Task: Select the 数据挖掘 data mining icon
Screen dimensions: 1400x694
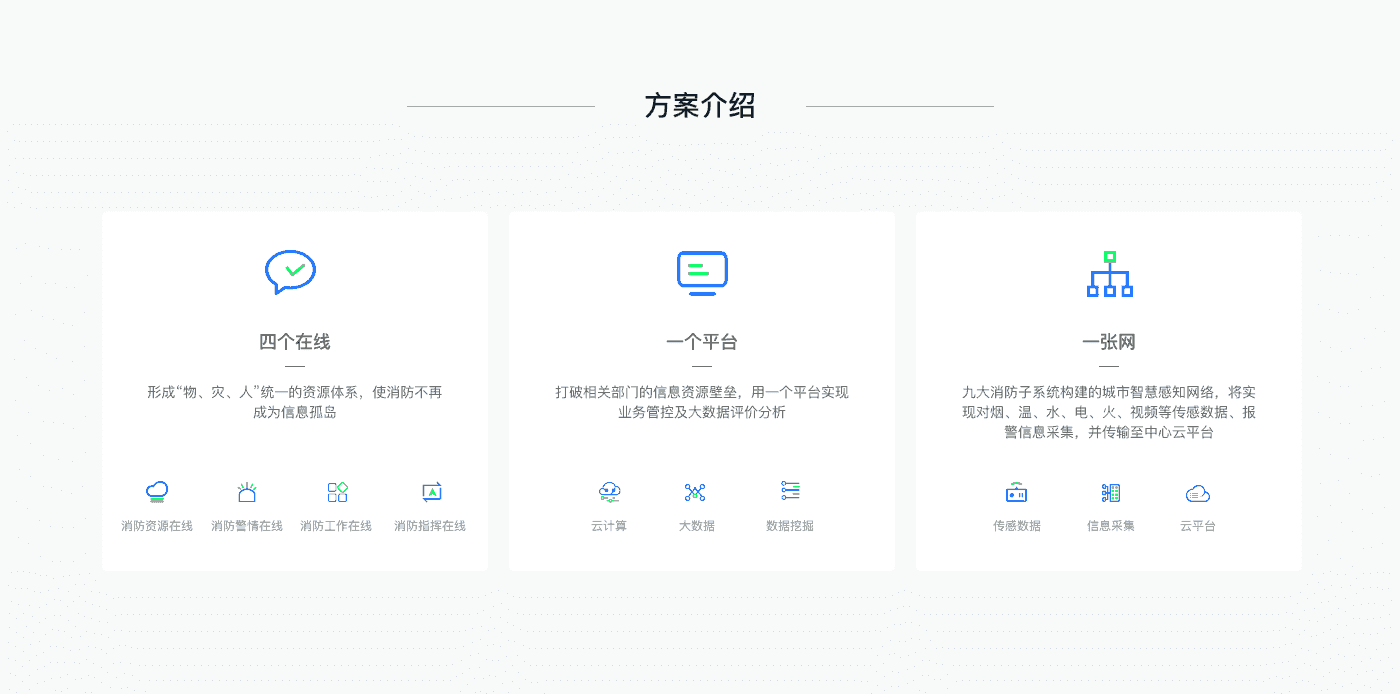Action: pyautogui.click(x=790, y=491)
